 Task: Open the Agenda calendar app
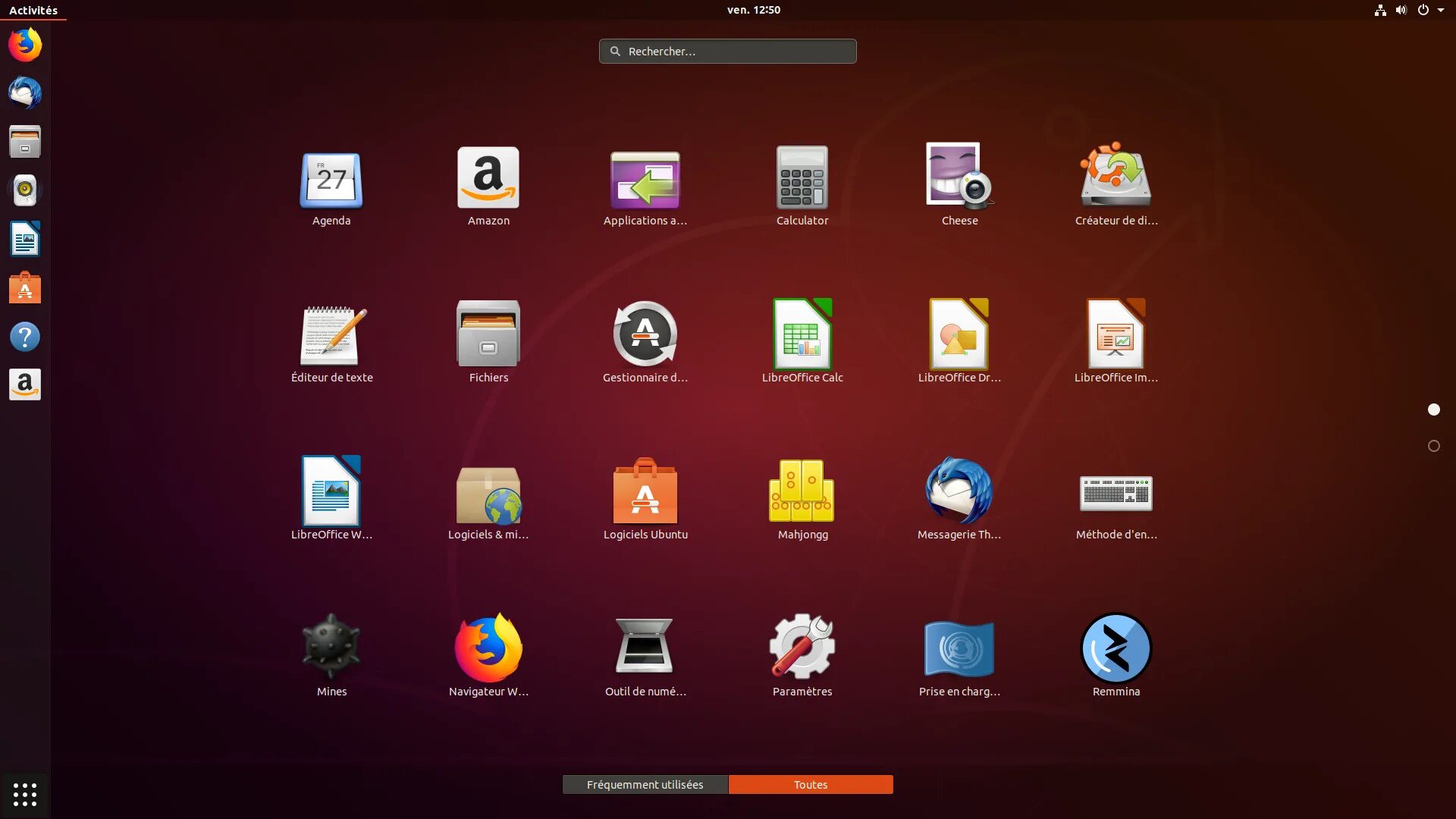(x=331, y=180)
